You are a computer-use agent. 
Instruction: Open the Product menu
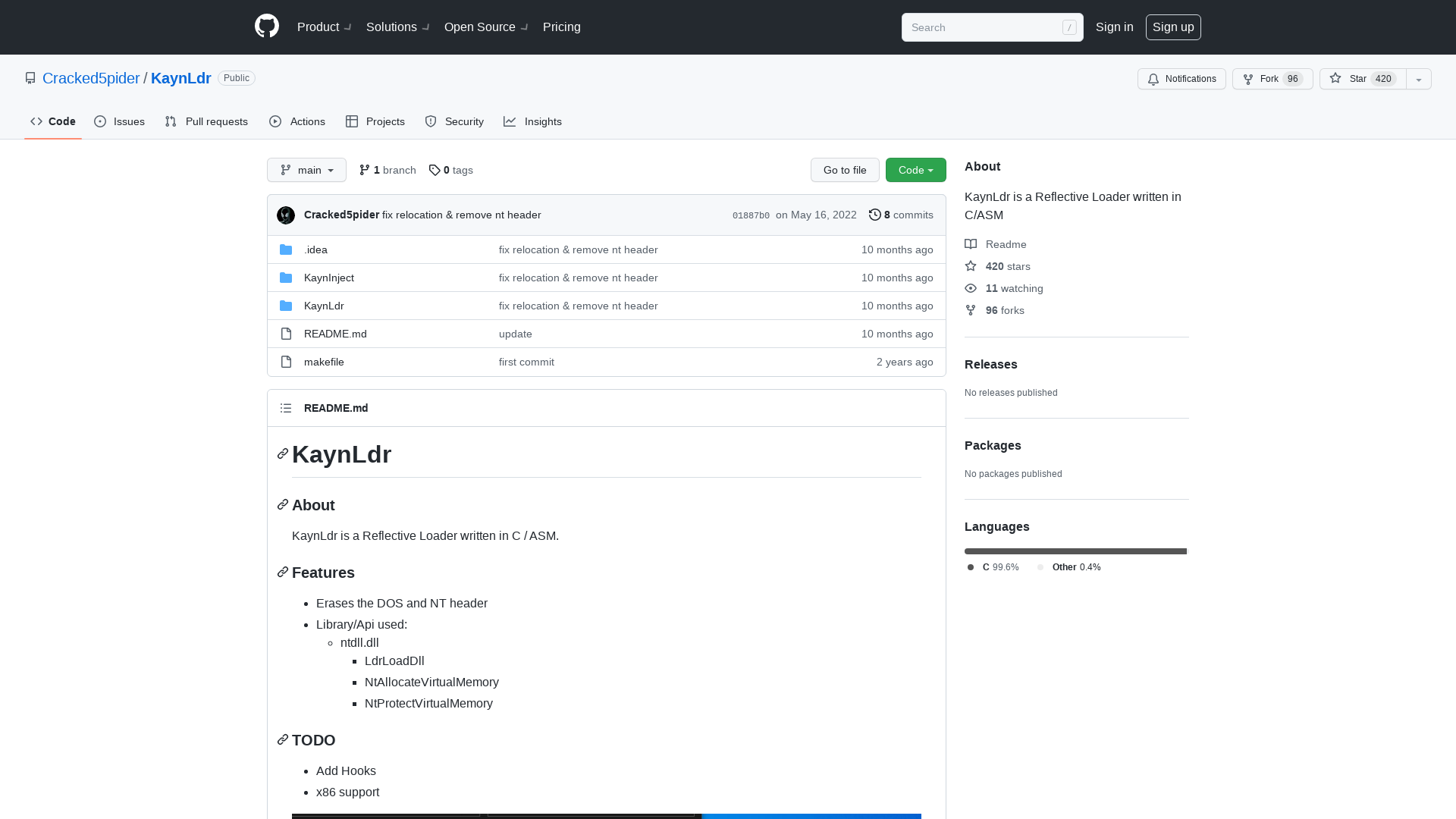coord(324,27)
